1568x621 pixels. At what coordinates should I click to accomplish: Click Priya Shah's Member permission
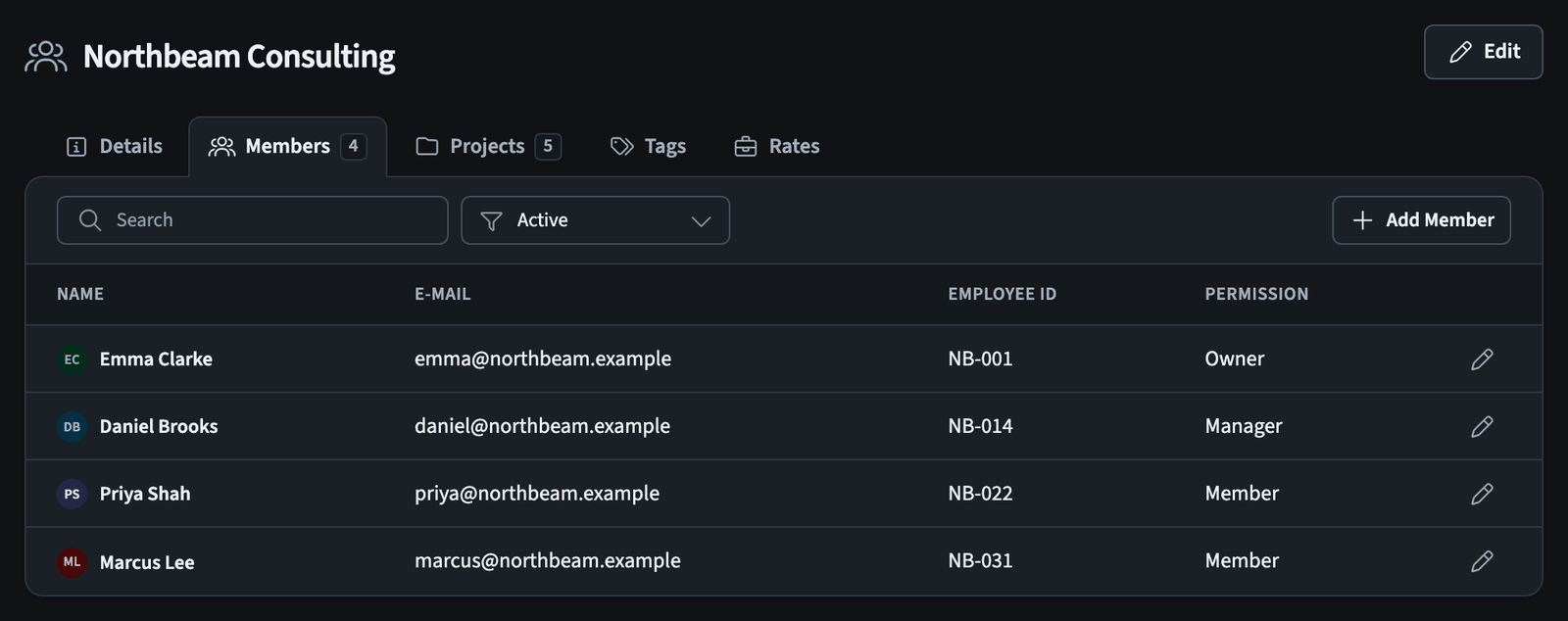coord(1242,494)
